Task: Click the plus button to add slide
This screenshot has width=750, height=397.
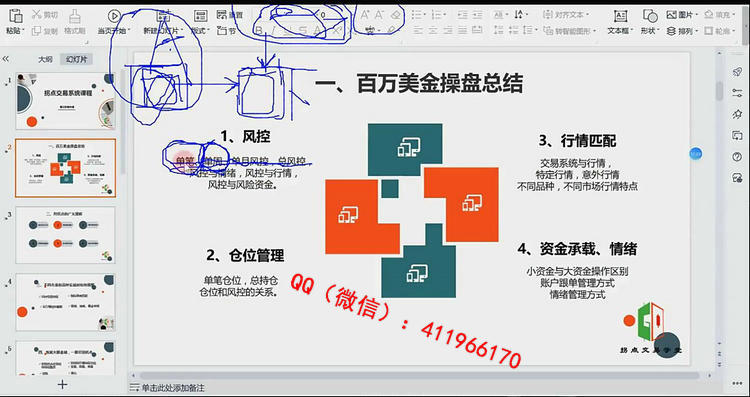Action: 62,384
